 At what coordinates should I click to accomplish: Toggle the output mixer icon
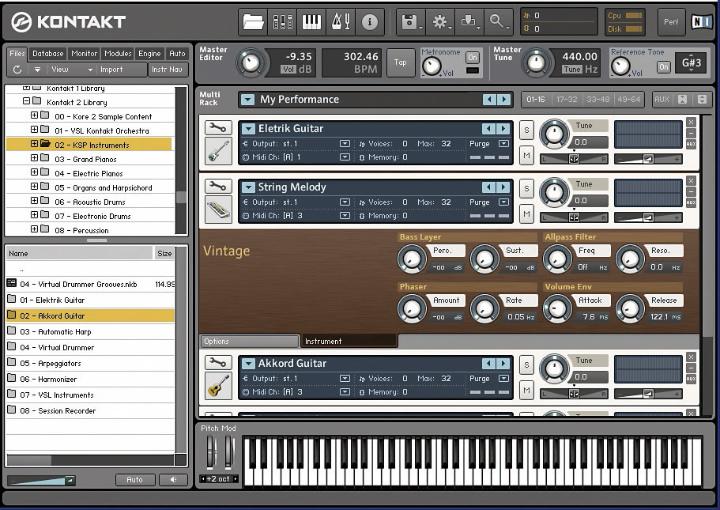[x=282, y=22]
